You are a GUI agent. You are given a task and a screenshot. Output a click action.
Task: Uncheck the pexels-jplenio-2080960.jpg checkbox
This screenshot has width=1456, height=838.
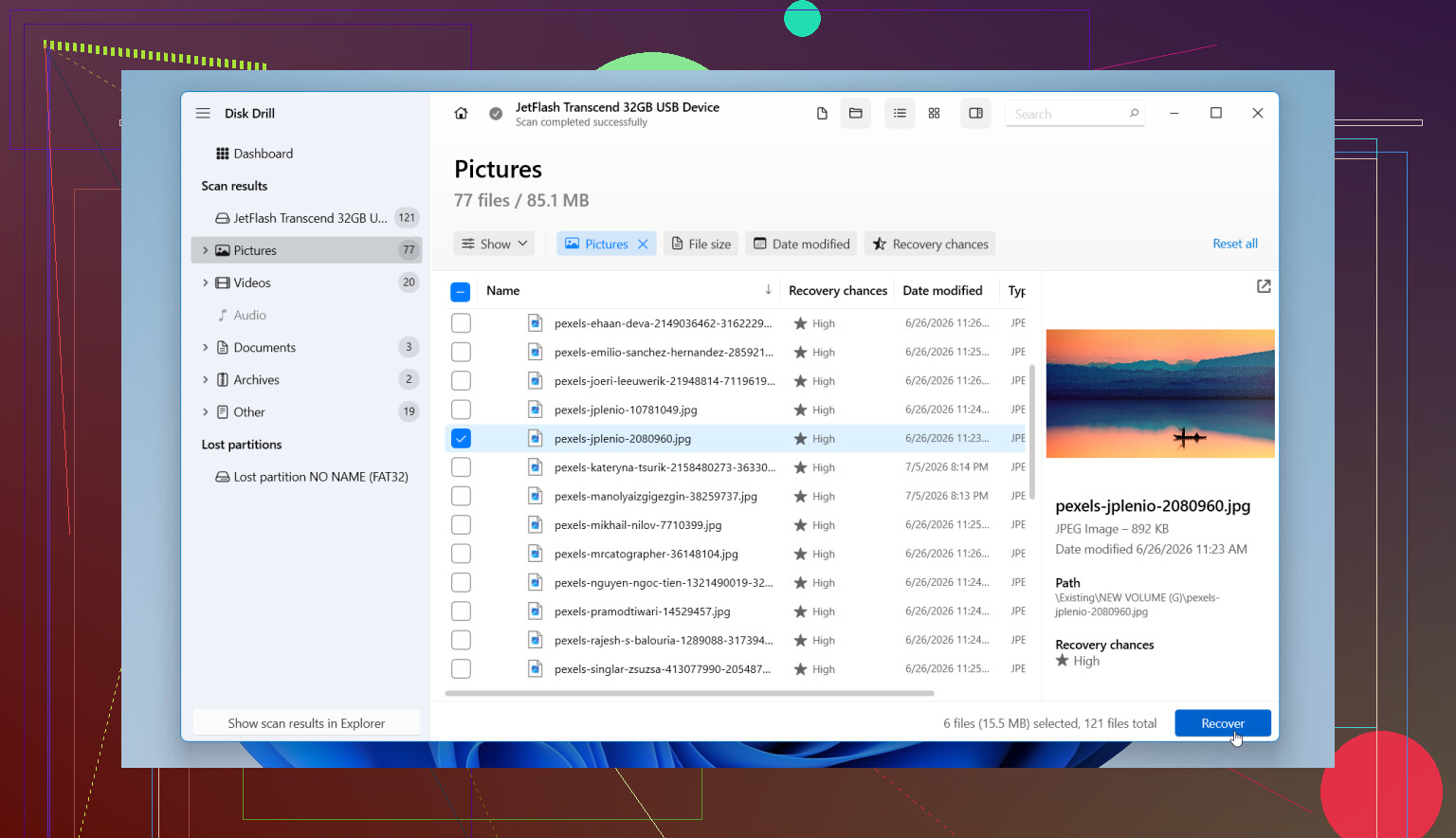pyautogui.click(x=461, y=439)
